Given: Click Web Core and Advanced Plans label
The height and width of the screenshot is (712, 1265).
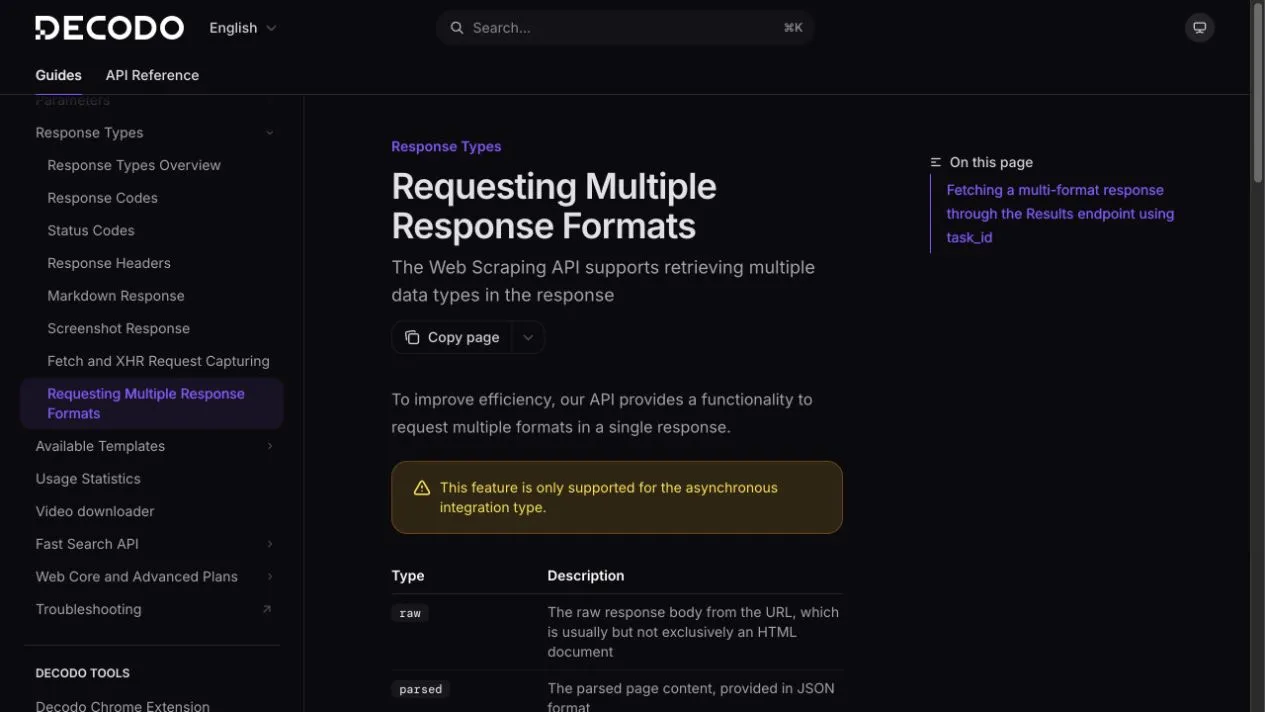Looking at the screenshot, I should point(137,577).
